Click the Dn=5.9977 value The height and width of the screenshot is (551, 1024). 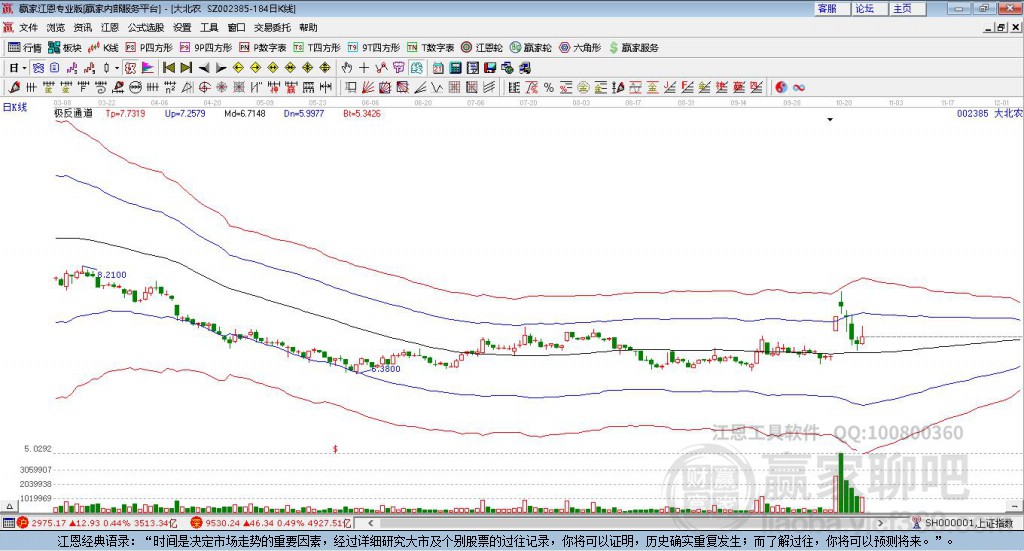pyautogui.click(x=304, y=114)
